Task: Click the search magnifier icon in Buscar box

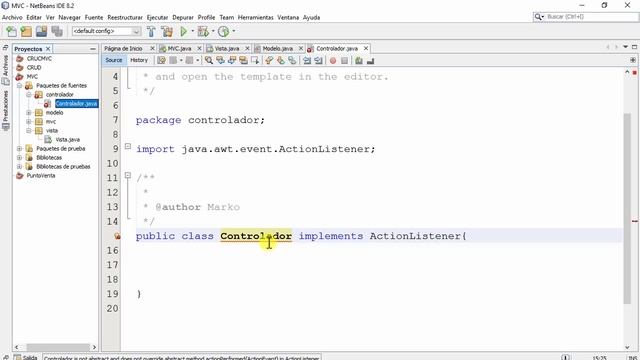Action: [x=538, y=17]
